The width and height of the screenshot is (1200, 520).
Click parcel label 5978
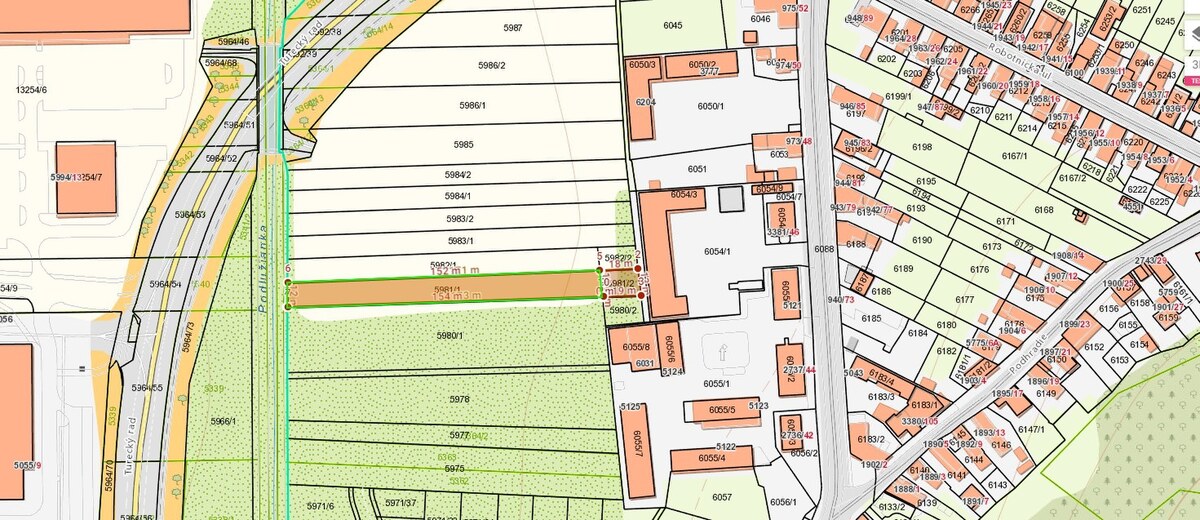[x=459, y=399]
